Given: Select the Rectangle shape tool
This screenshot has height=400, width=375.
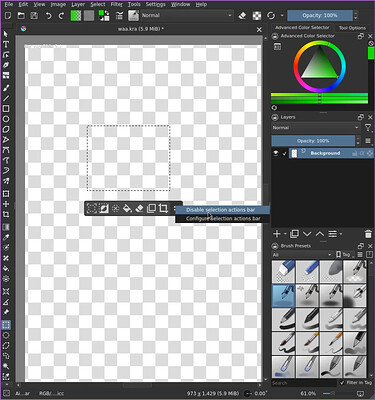Looking at the screenshot, I should pyautogui.click(x=6, y=109).
